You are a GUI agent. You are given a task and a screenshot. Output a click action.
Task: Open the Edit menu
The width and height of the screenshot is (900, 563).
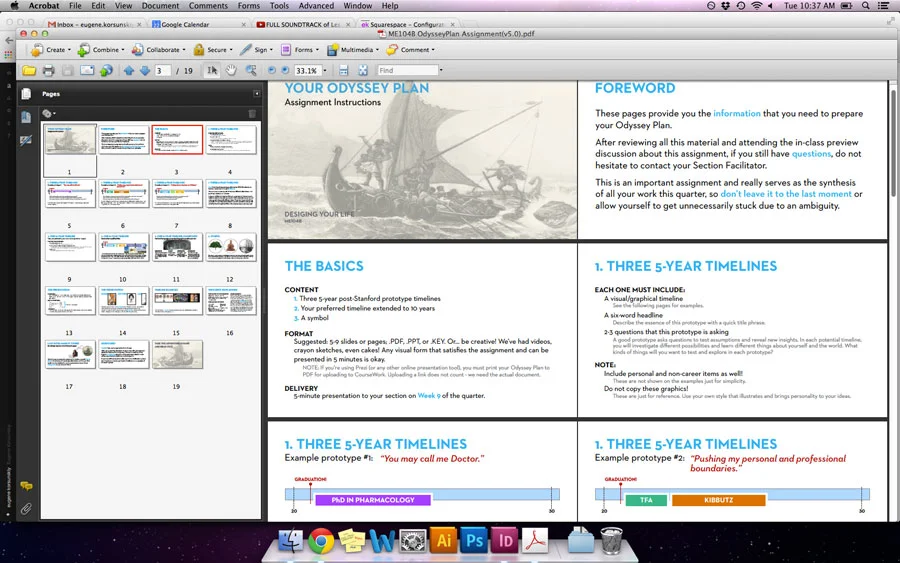coord(98,6)
